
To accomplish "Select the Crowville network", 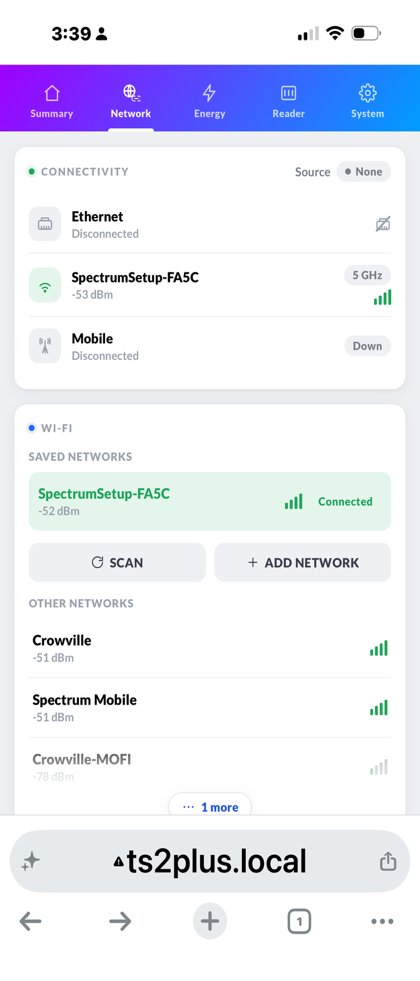I will click(x=210, y=648).
